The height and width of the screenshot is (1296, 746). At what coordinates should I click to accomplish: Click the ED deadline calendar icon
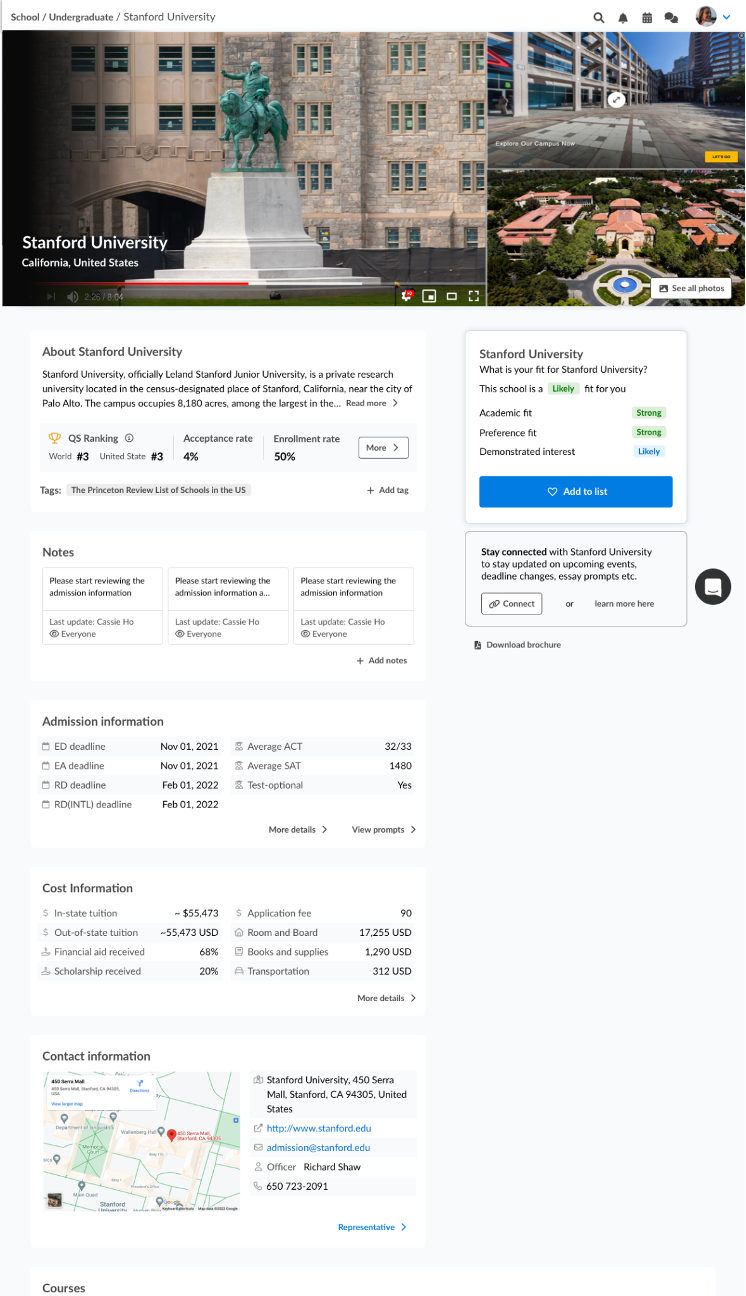45,746
